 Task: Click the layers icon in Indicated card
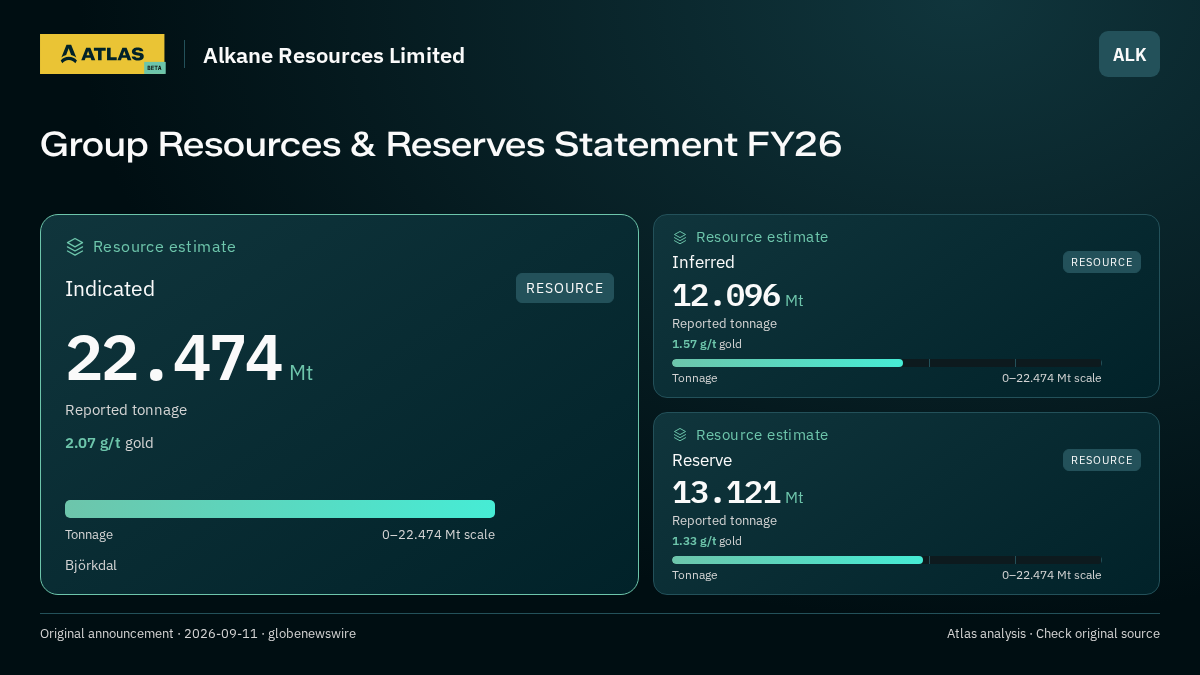point(75,247)
